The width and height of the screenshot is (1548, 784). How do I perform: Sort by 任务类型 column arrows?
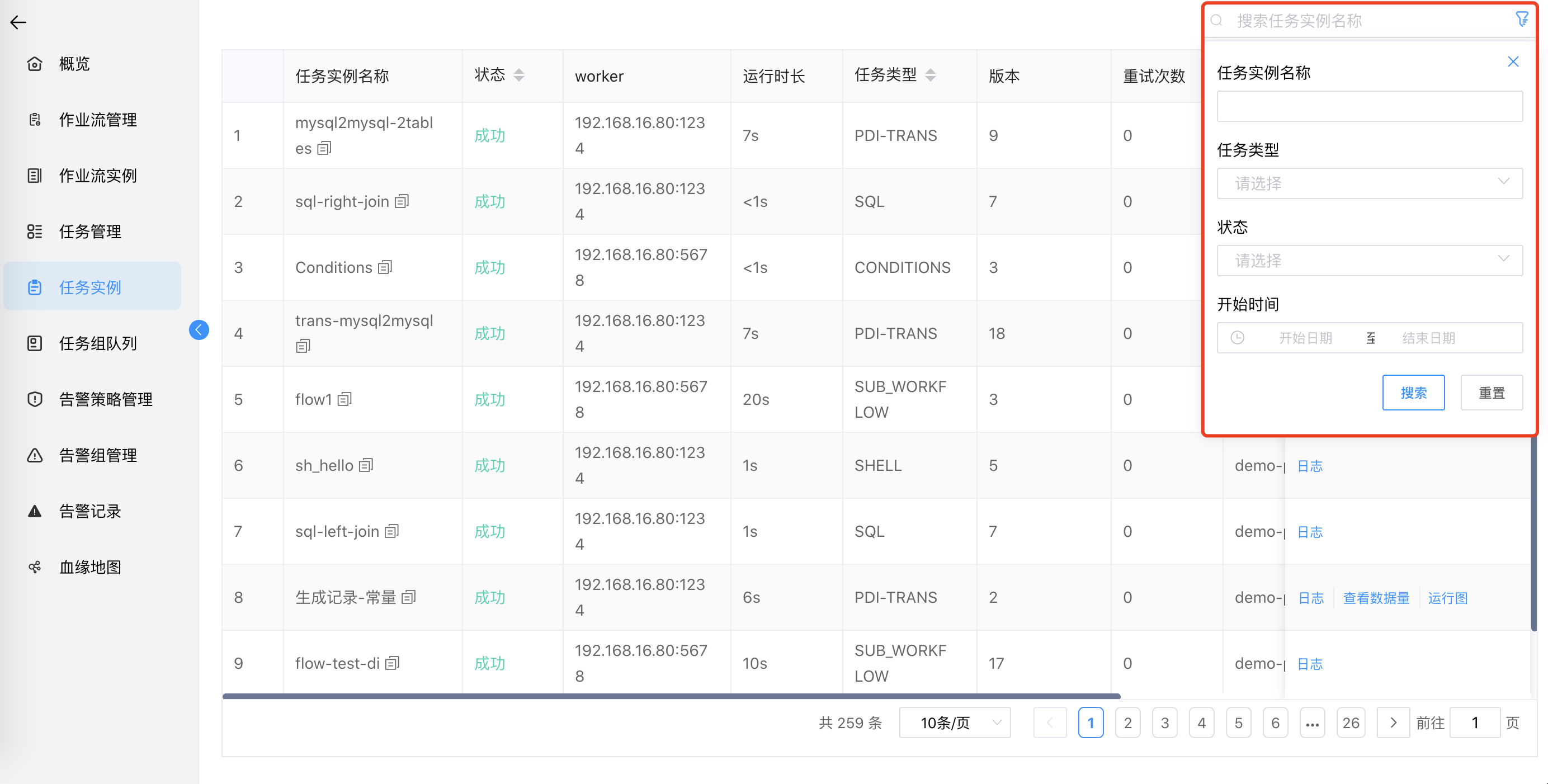pyautogui.click(x=930, y=75)
